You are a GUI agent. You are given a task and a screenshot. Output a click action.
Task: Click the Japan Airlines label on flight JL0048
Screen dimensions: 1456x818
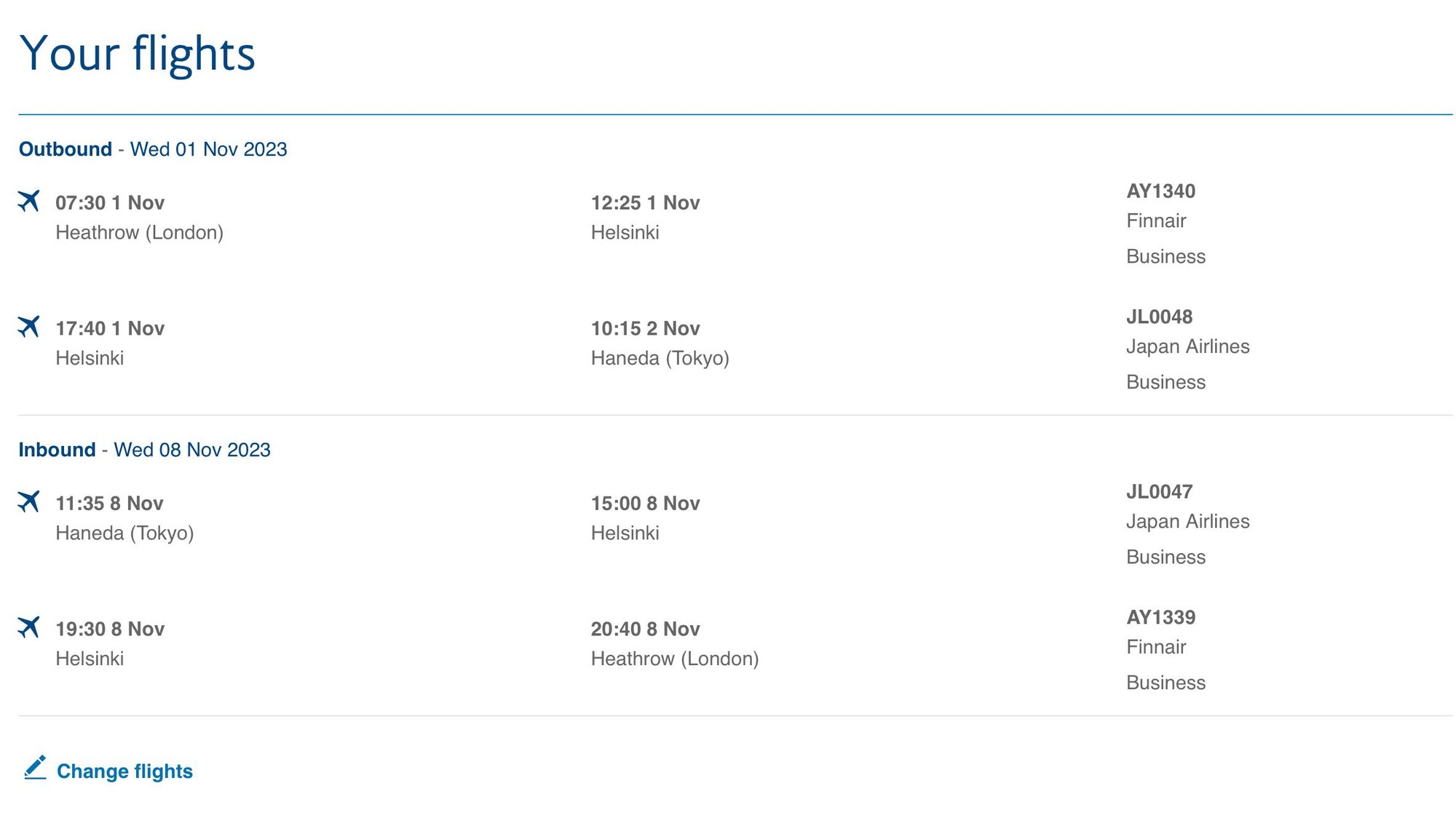point(1188,346)
